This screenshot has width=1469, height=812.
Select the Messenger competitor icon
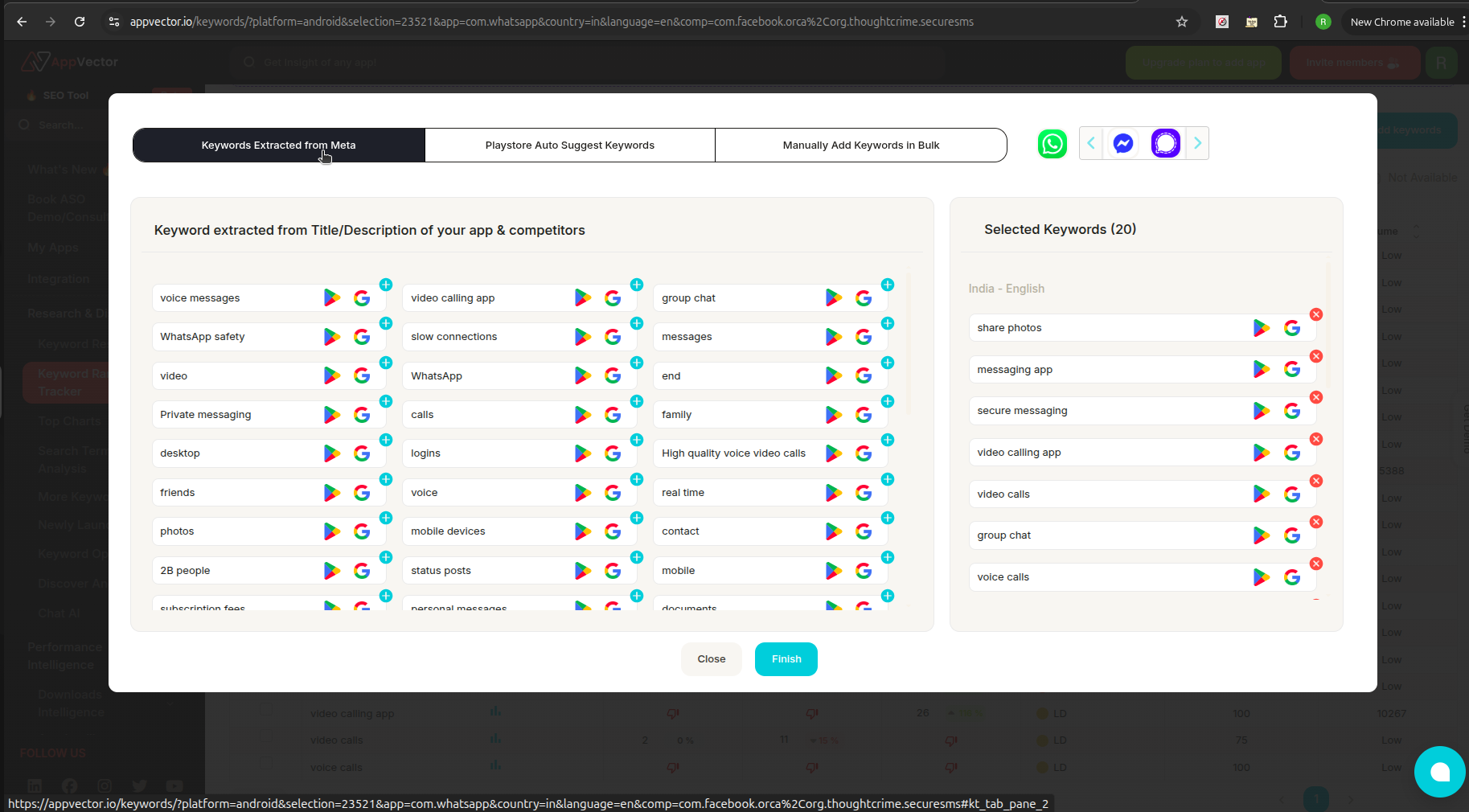tap(1122, 143)
